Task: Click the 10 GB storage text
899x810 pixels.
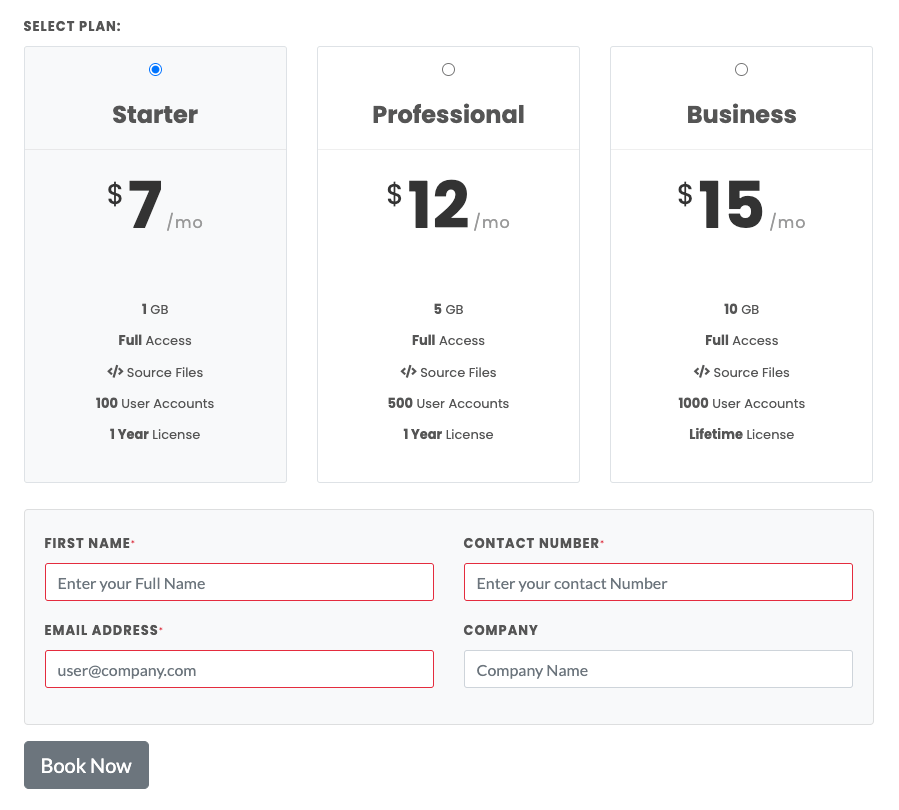Action: [x=741, y=309]
